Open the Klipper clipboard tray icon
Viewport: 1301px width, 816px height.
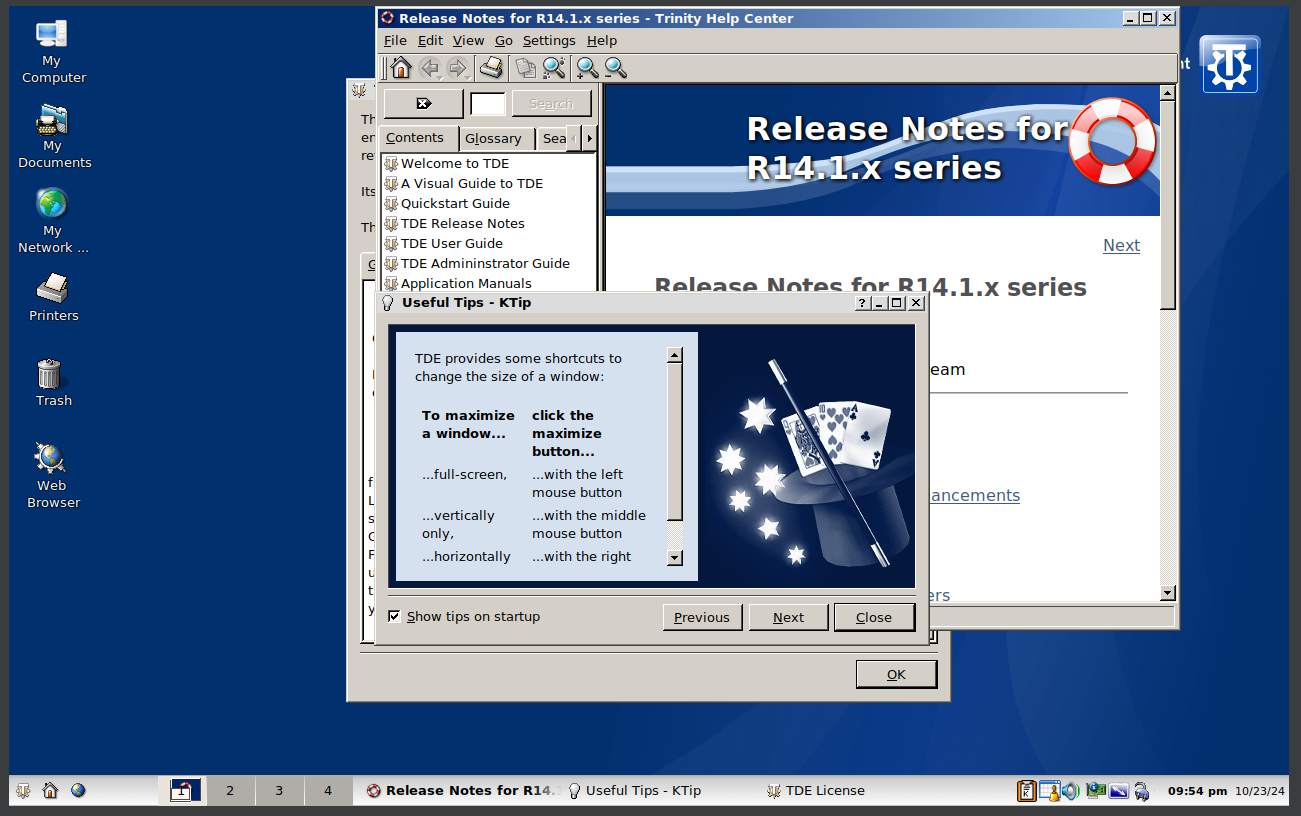pyautogui.click(x=1026, y=791)
